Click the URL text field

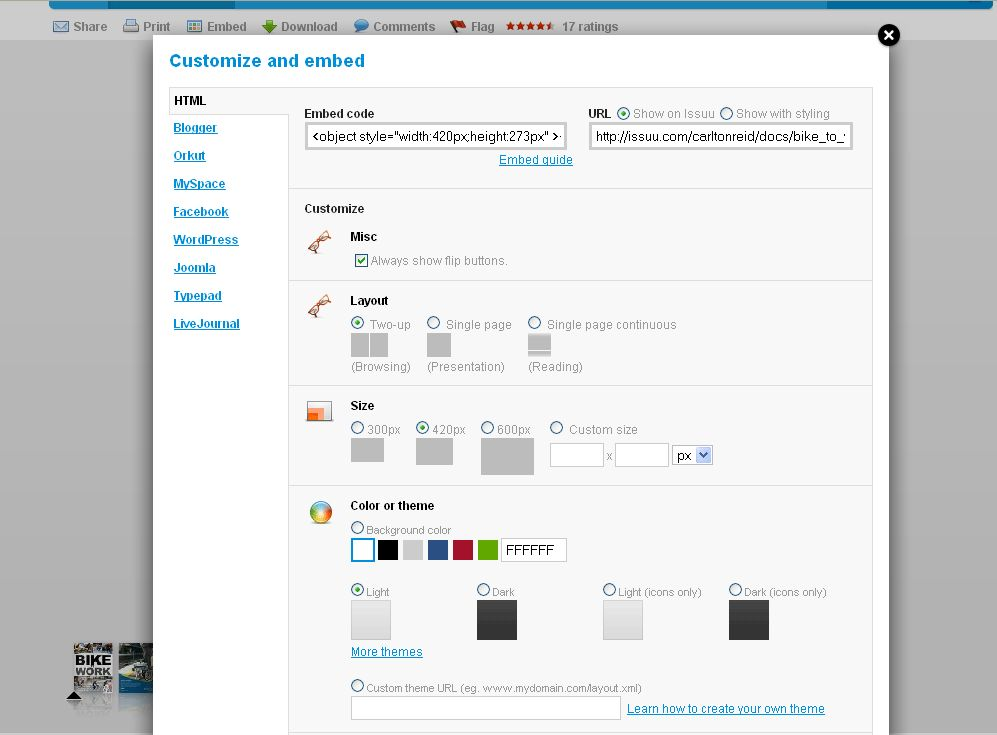click(x=720, y=136)
